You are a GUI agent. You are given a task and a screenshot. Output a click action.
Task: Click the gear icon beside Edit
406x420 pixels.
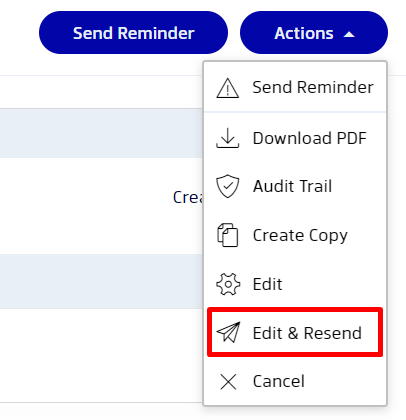[x=228, y=284]
